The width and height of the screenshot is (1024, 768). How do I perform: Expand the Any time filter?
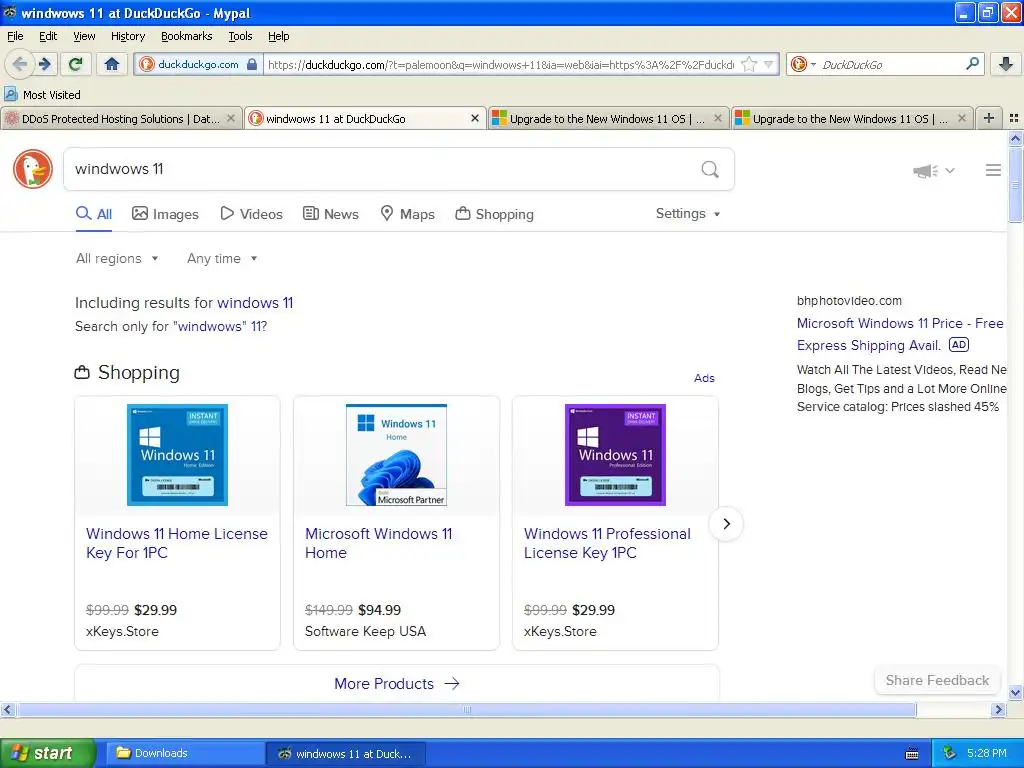(222, 259)
